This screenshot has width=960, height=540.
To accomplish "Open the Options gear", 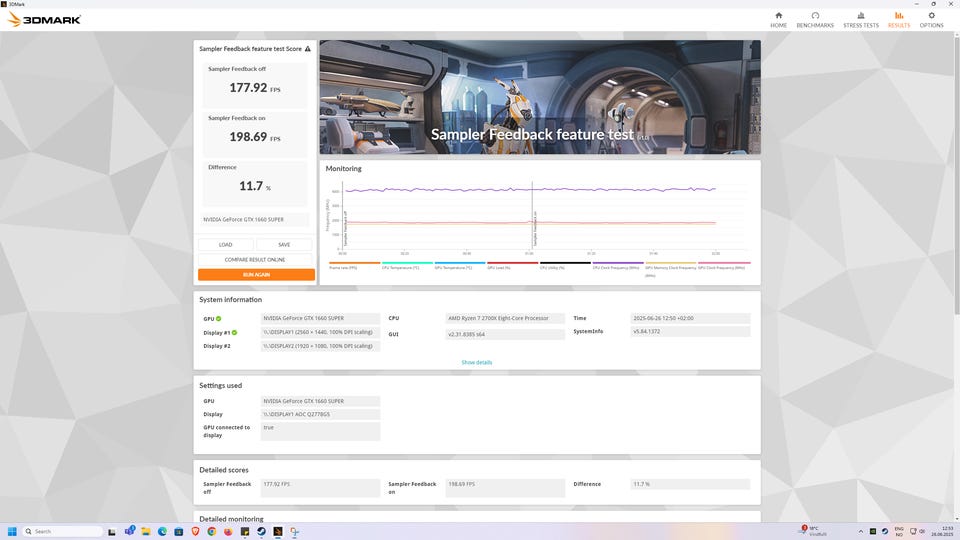I will point(931,18).
